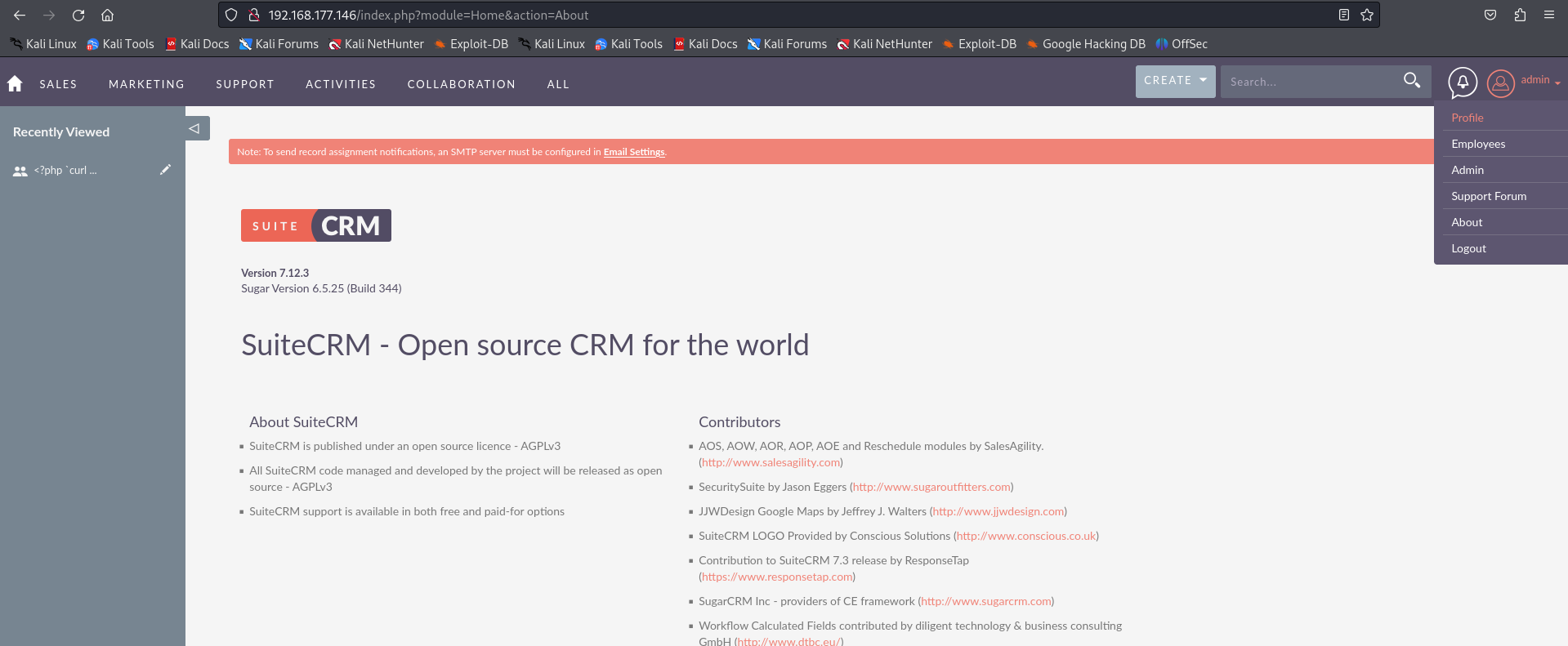Viewport: 1568px width, 646px height.
Task: Open the '<?php `curl ...' recently viewed record
Action: point(65,171)
